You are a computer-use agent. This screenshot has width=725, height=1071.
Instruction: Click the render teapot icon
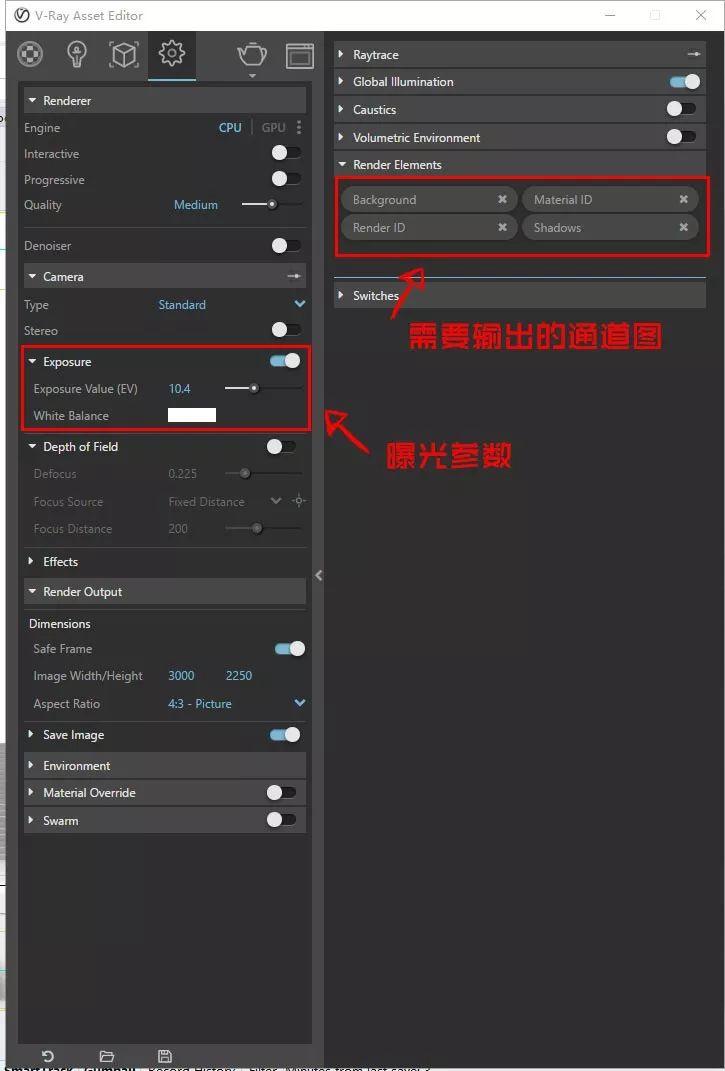point(251,54)
